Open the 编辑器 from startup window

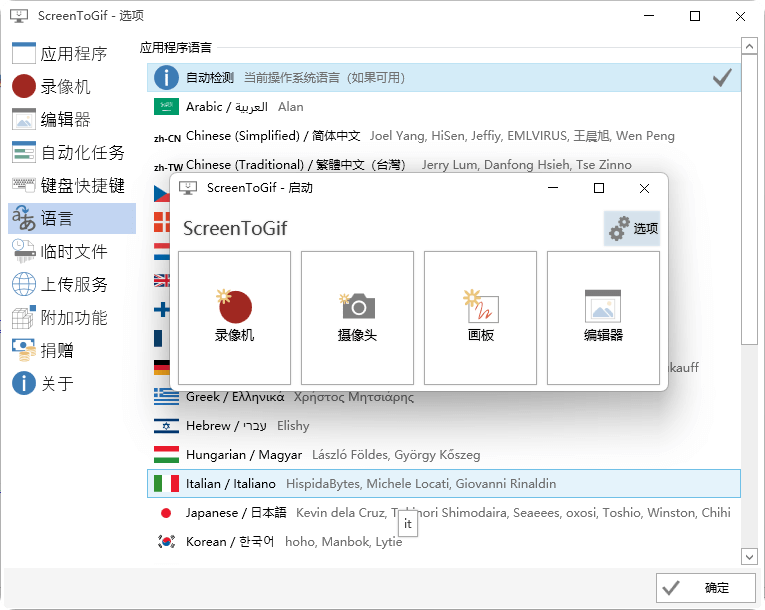pos(603,318)
